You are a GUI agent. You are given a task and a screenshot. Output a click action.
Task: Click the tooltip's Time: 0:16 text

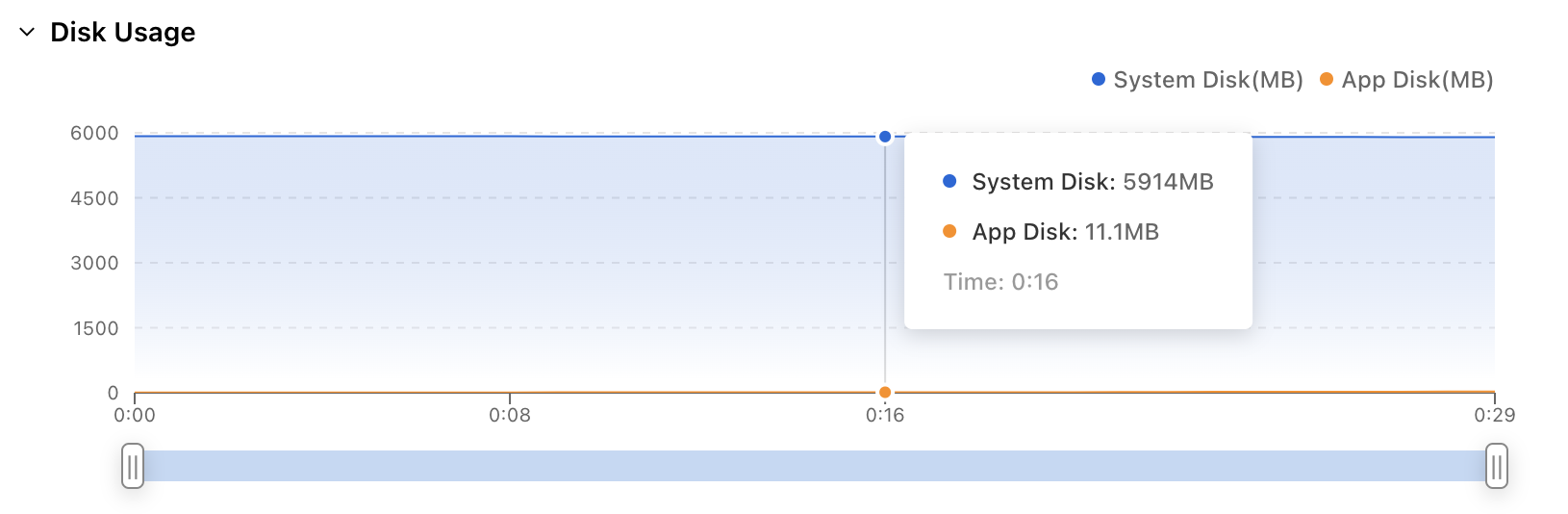[1000, 282]
